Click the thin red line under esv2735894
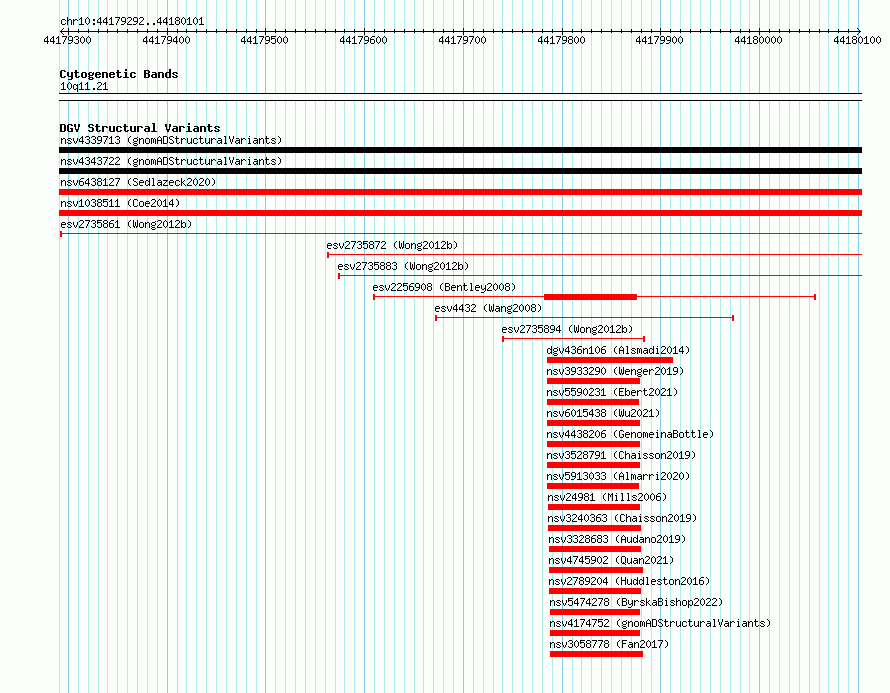The width and height of the screenshot is (890, 693). (573, 339)
